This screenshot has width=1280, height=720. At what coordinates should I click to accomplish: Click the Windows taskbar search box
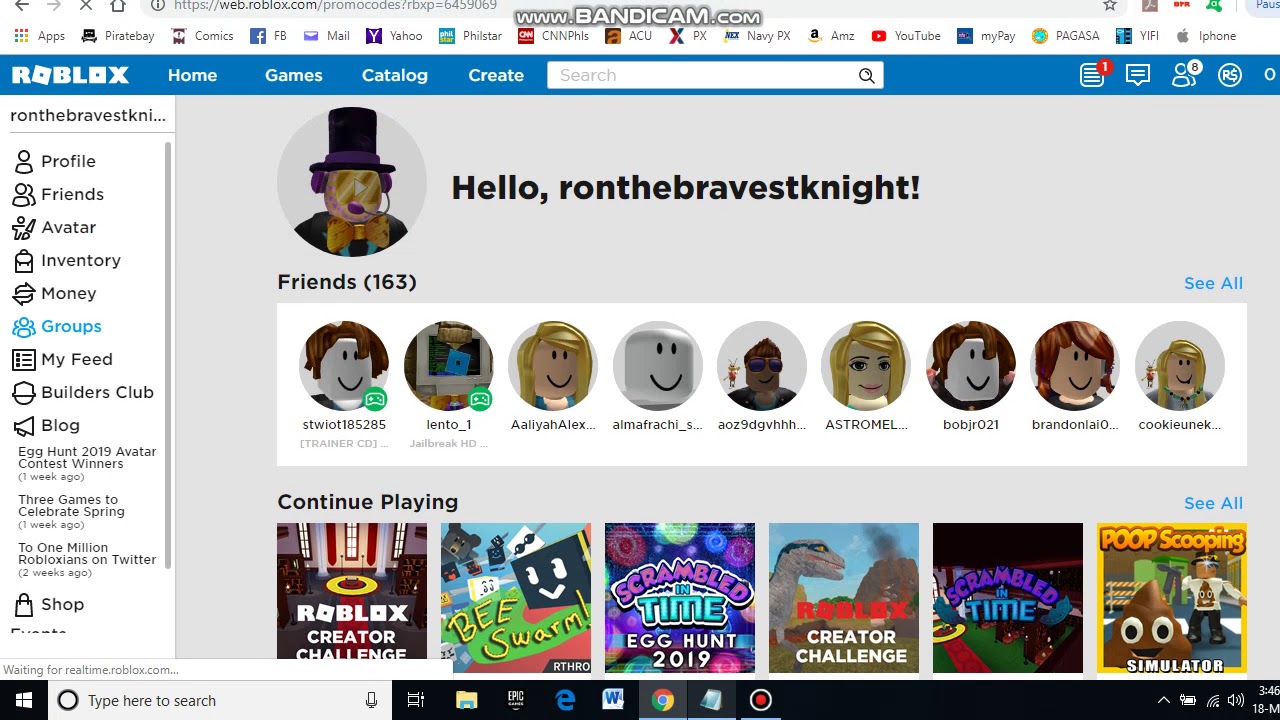[x=220, y=700]
